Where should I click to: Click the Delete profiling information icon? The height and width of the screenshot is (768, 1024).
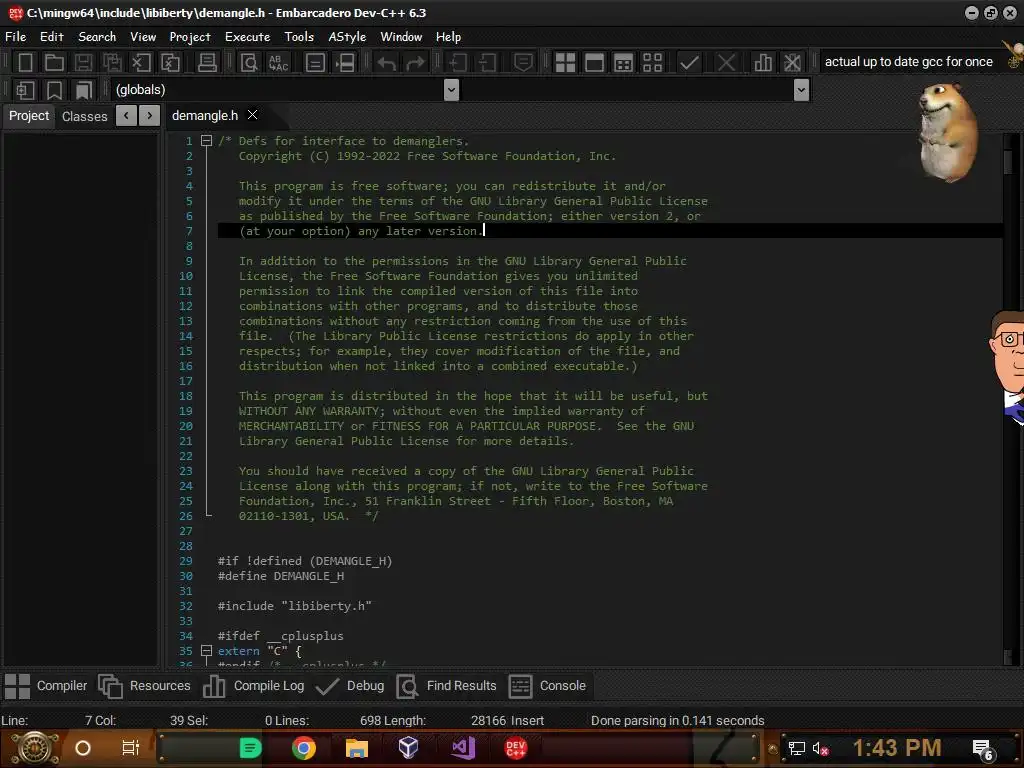pos(792,63)
